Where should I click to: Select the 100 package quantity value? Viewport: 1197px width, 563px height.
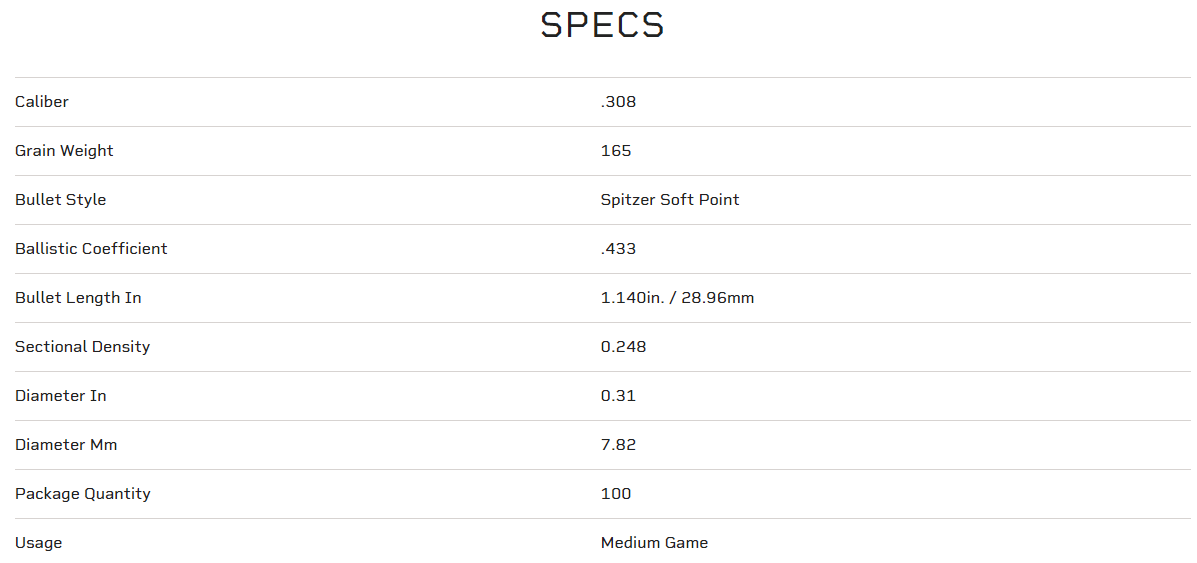616,494
